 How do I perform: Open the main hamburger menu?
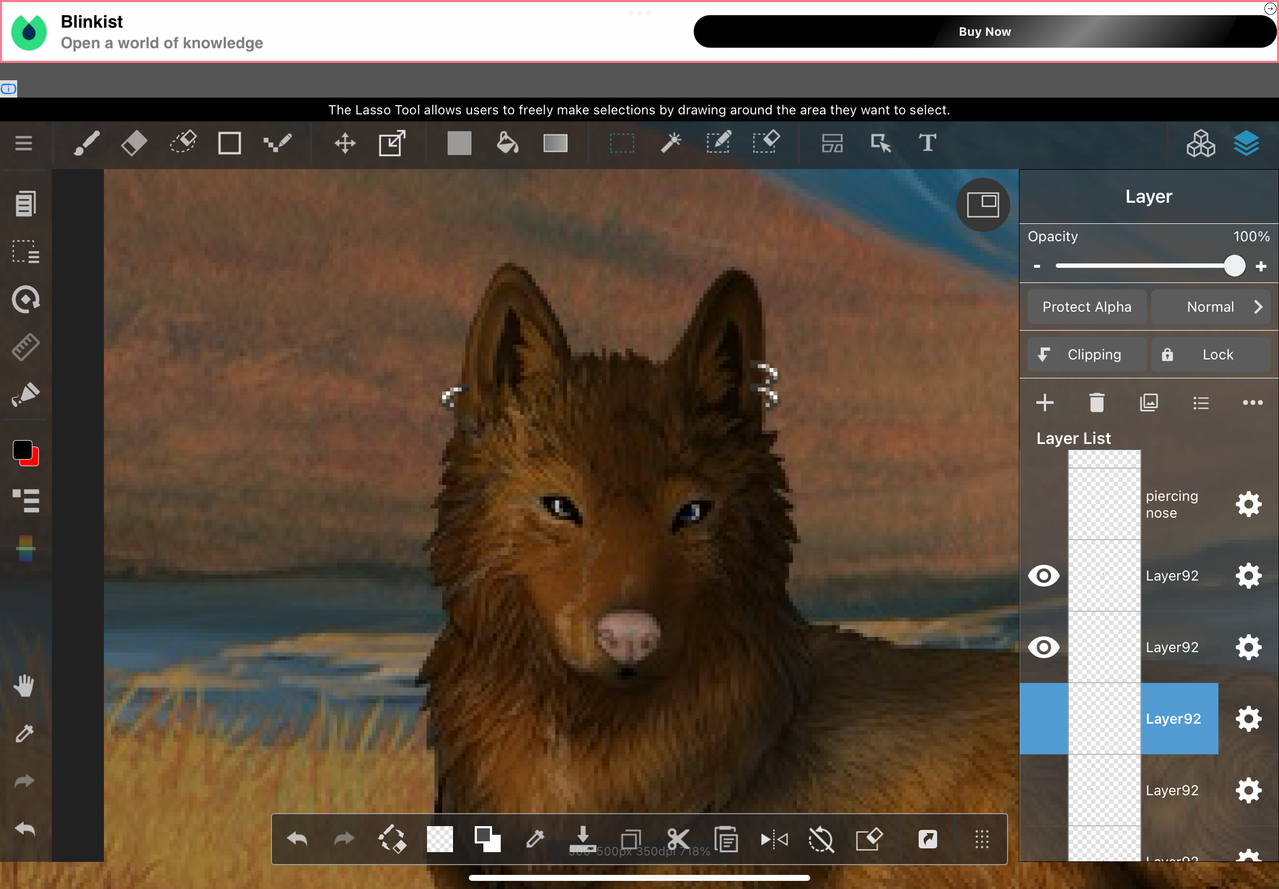coord(24,144)
